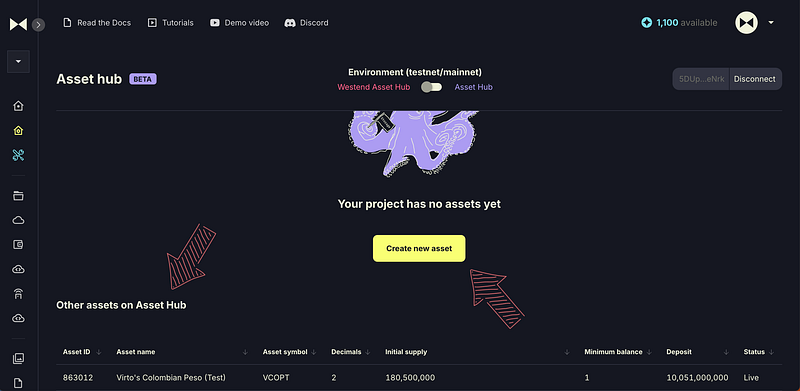The height and width of the screenshot is (391, 800).
Task: Click the VCOPT symbol cell
Action: pos(277,378)
